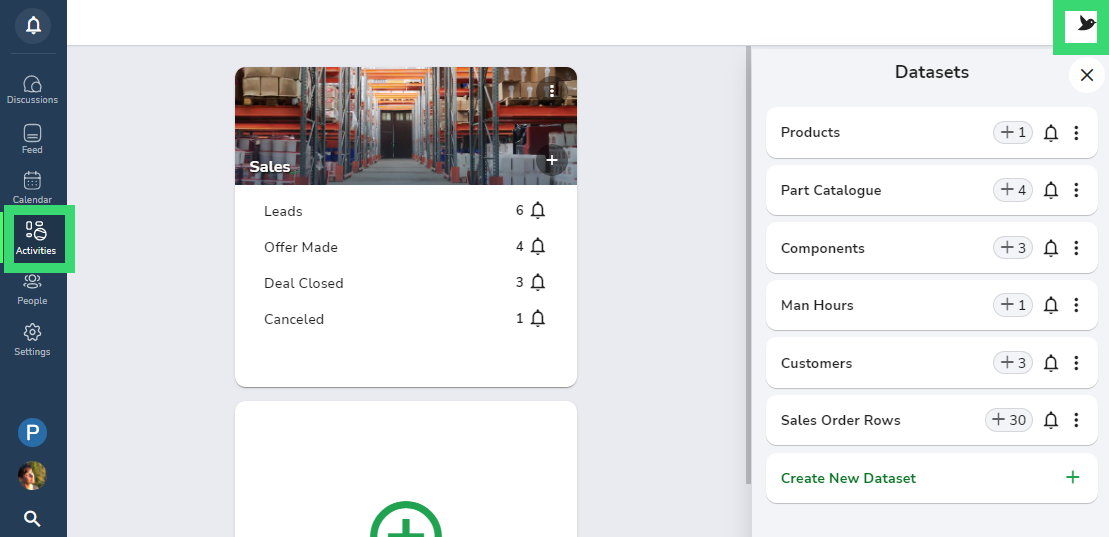Open the Customers three-dot menu
The width and height of the screenshot is (1109, 537).
(1076, 364)
